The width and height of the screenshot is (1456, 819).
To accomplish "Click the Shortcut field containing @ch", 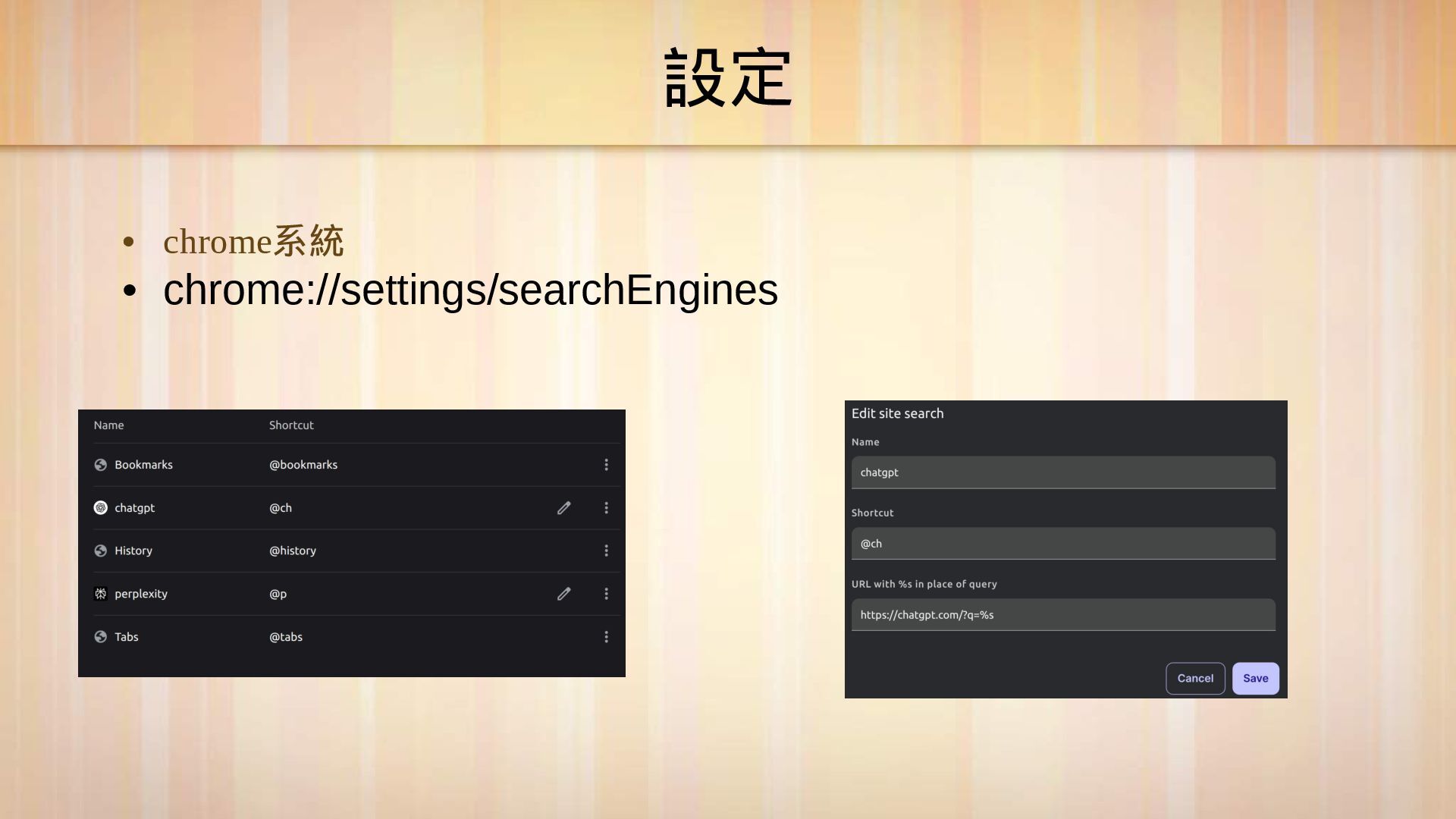I will point(1063,544).
